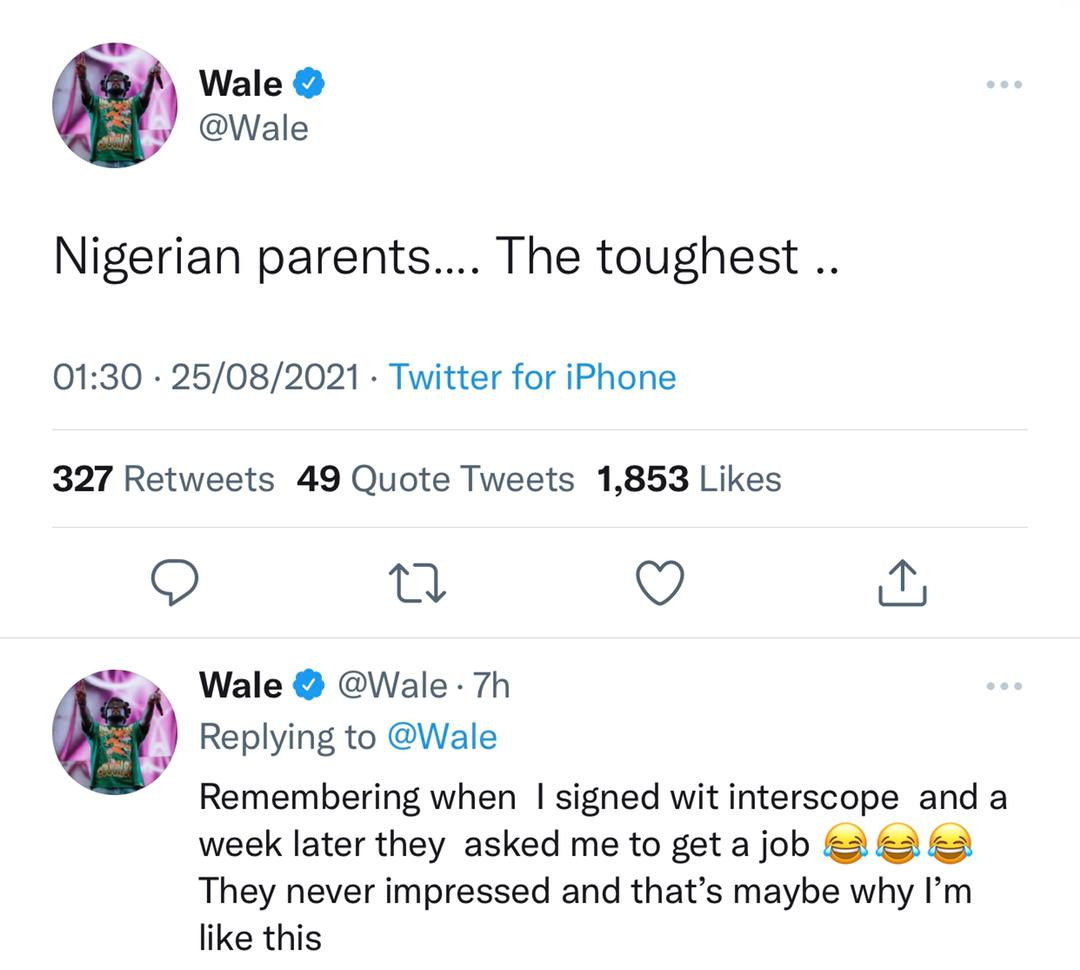Click the 01:30 · 25/08/2021 timestamp
Screen dimensions: 1080x970
206,378
